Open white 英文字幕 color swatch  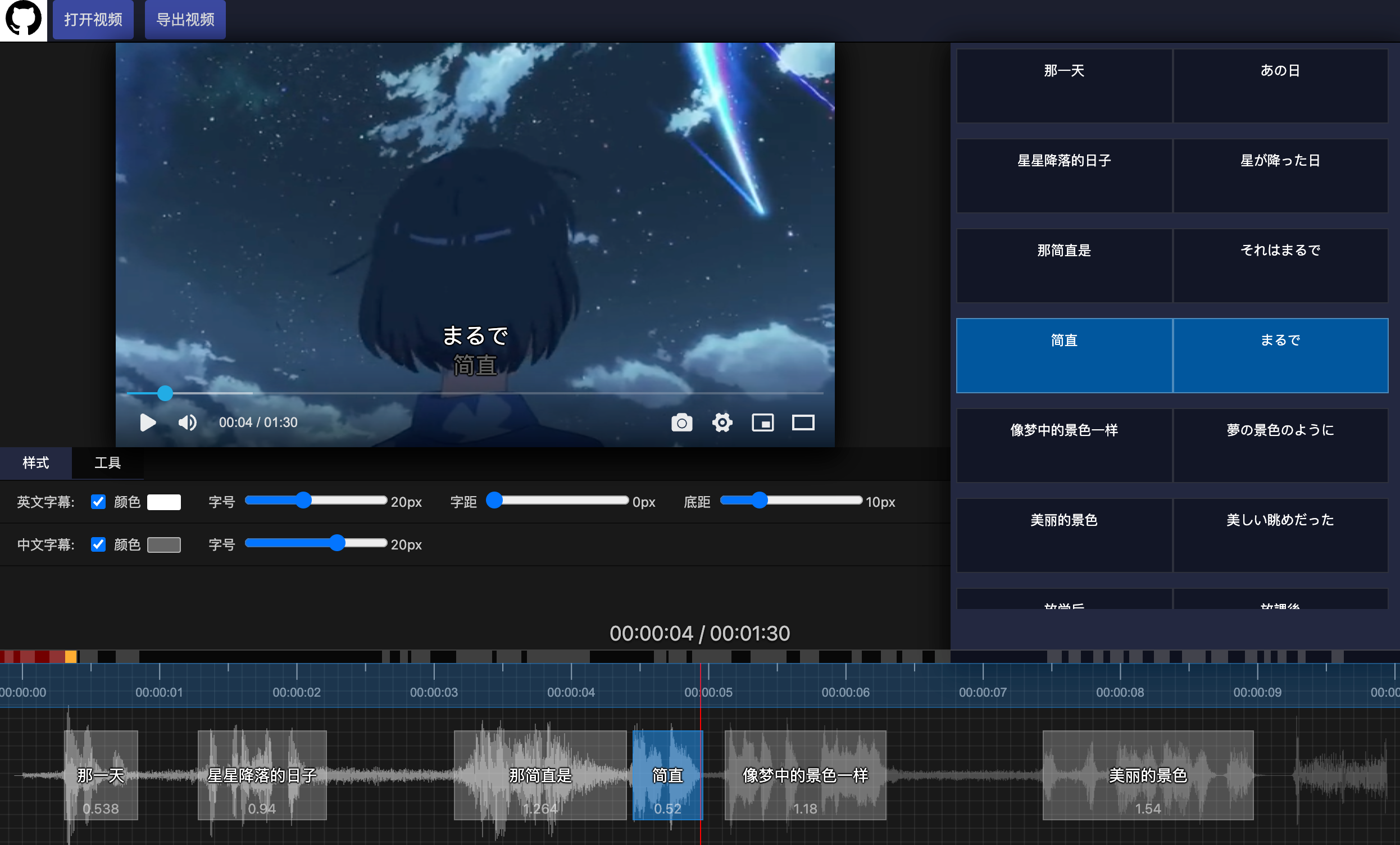click(x=163, y=502)
